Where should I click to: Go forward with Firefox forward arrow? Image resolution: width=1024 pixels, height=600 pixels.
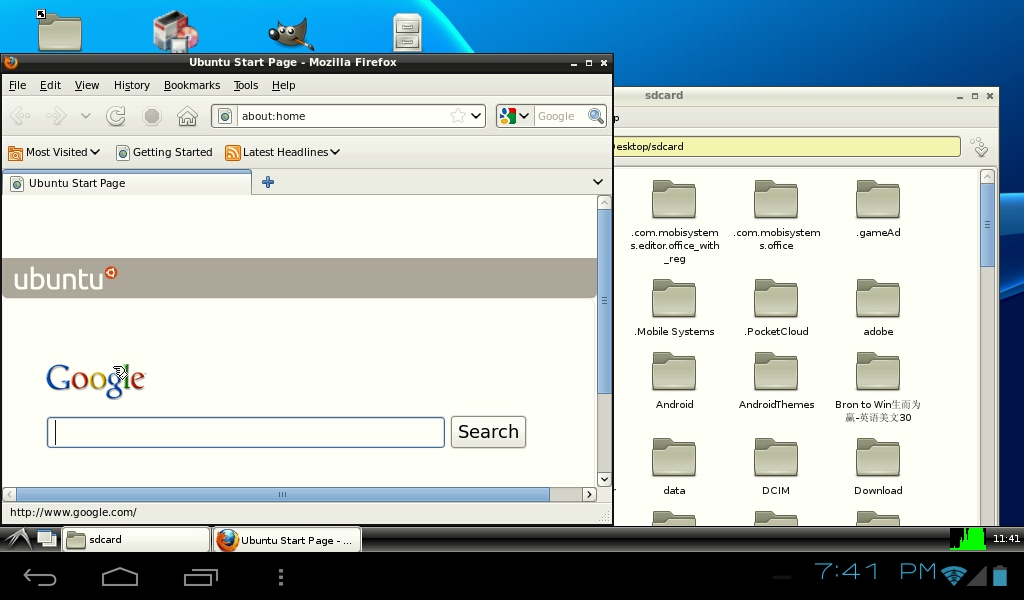pyautogui.click(x=56, y=116)
